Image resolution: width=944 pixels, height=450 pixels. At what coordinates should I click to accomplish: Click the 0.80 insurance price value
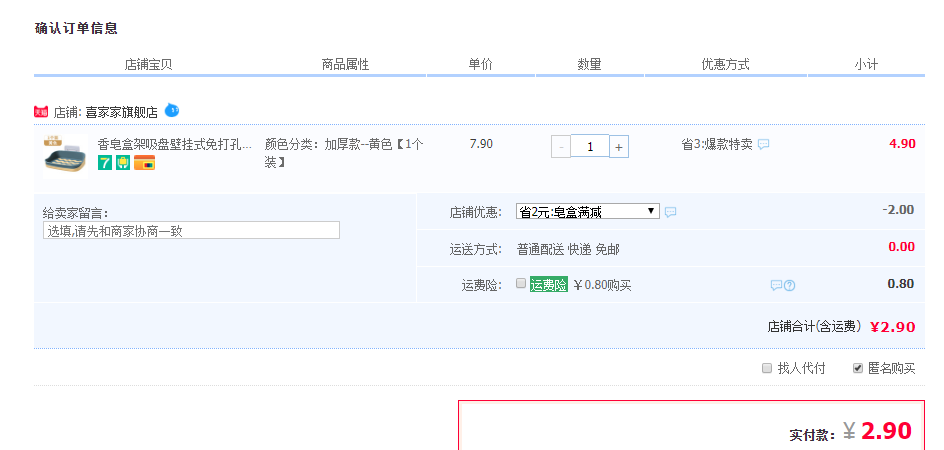[901, 284]
